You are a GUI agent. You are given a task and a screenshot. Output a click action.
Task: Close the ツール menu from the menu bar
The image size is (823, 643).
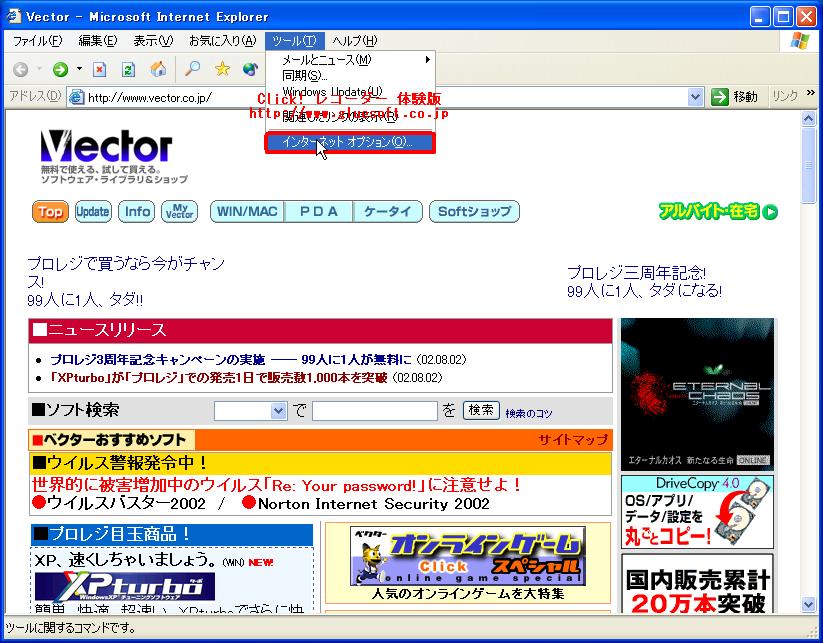click(295, 41)
